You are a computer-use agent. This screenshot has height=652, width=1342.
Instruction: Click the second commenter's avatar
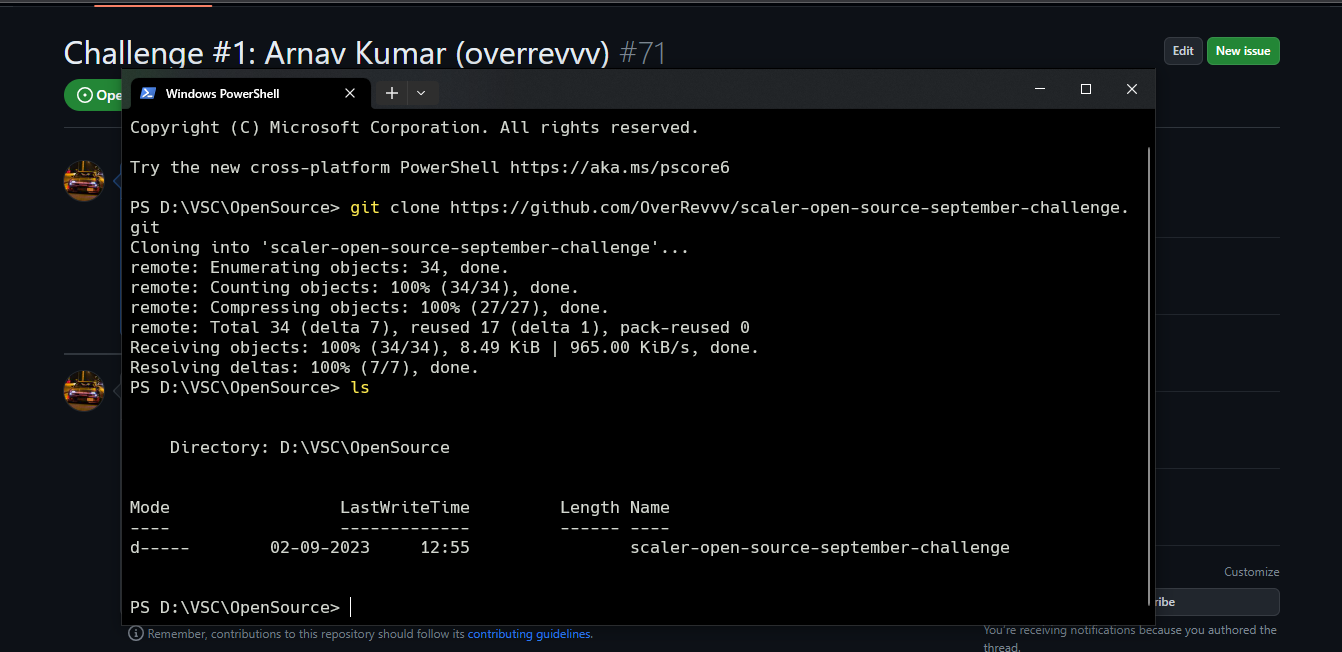click(84, 390)
